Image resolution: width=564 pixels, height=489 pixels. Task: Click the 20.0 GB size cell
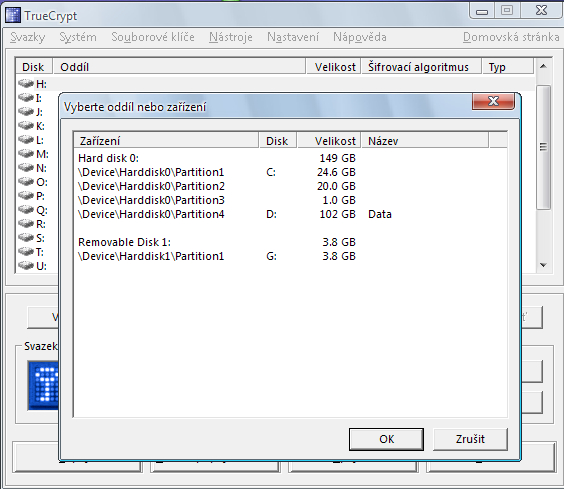tap(336, 186)
